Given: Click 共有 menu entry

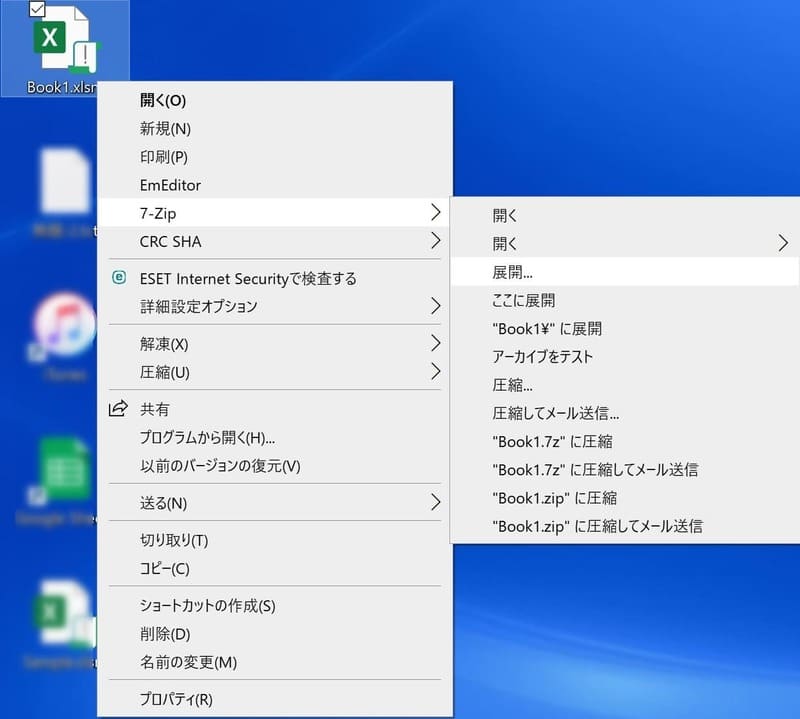Looking at the screenshot, I should [x=275, y=409].
